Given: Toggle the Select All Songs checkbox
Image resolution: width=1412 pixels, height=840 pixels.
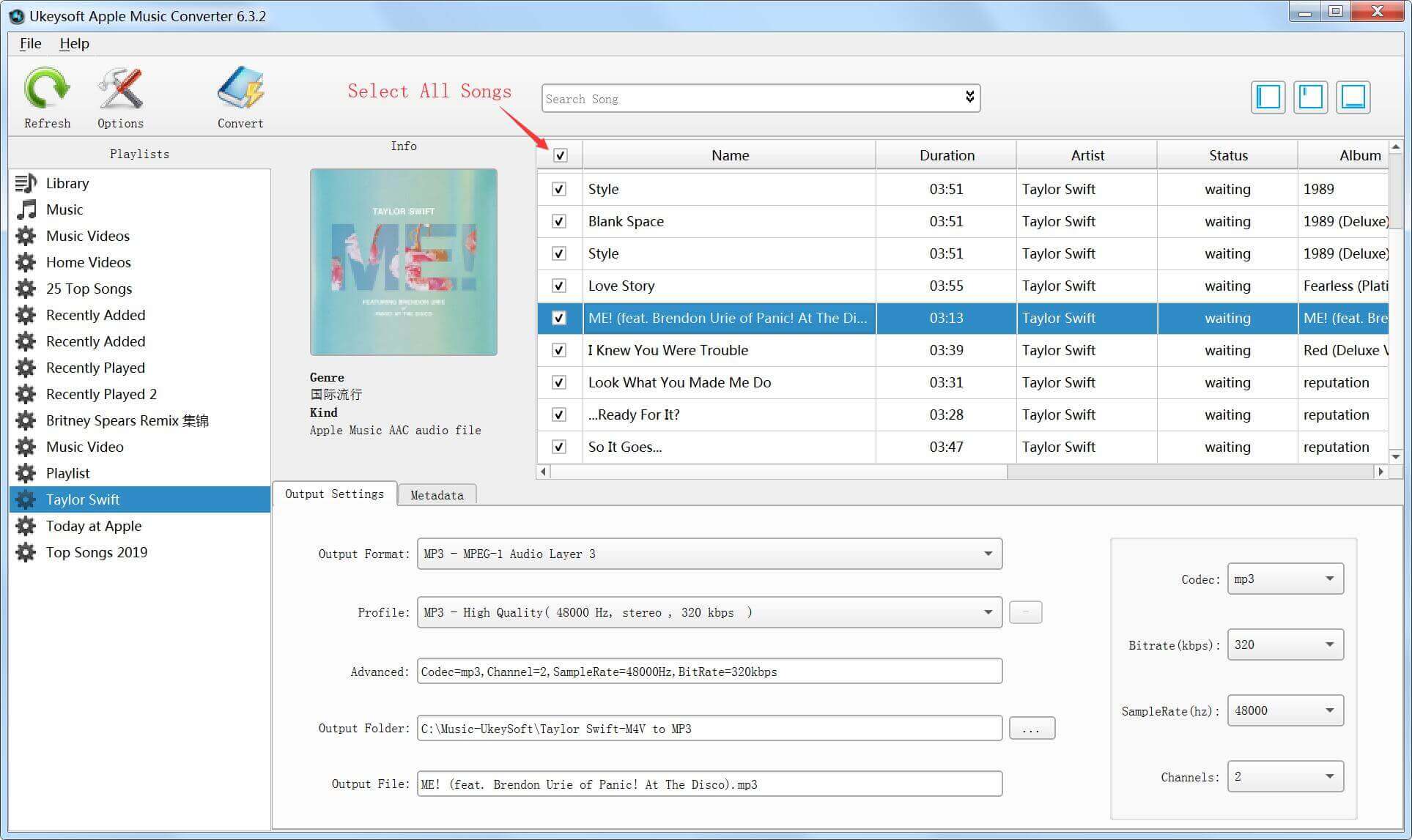Looking at the screenshot, I should pos(560,155).
